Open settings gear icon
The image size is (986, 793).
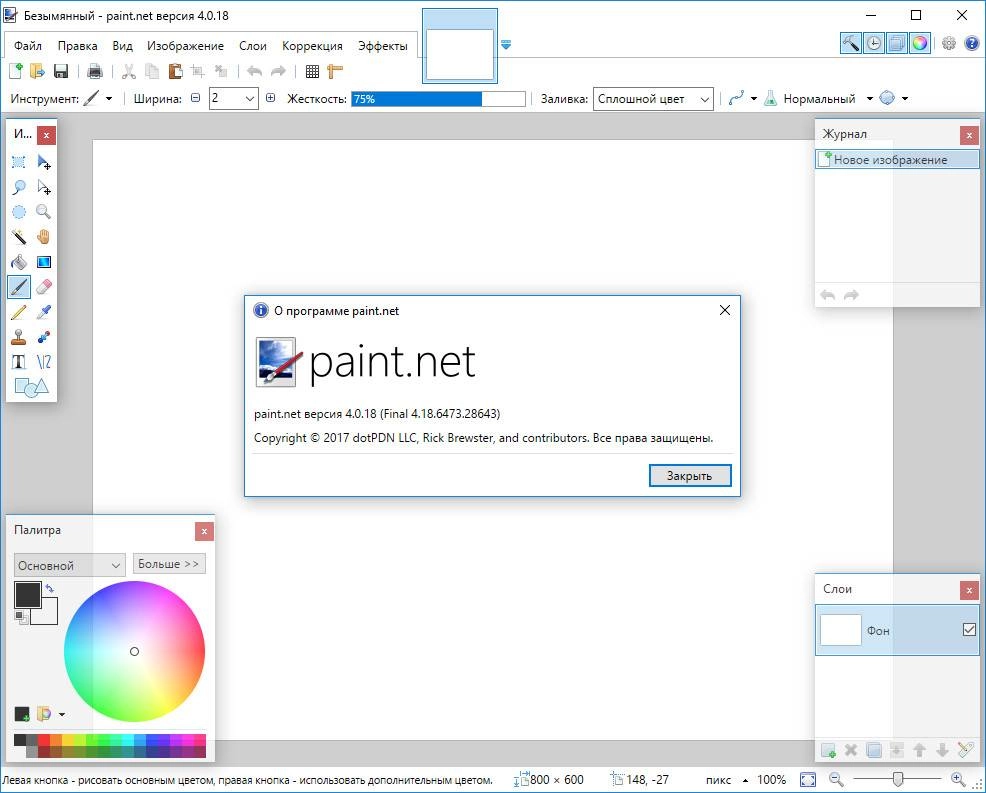949,43
